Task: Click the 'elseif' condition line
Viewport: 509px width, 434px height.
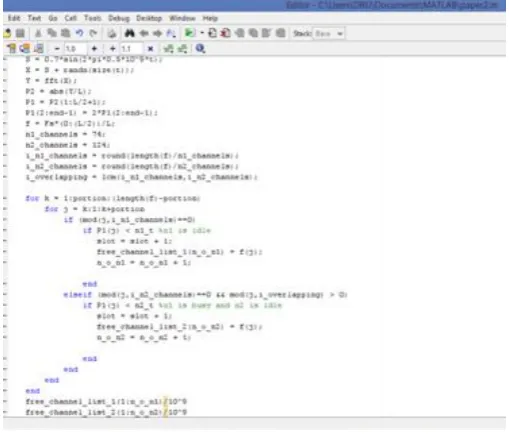Action: click(206, 295)
